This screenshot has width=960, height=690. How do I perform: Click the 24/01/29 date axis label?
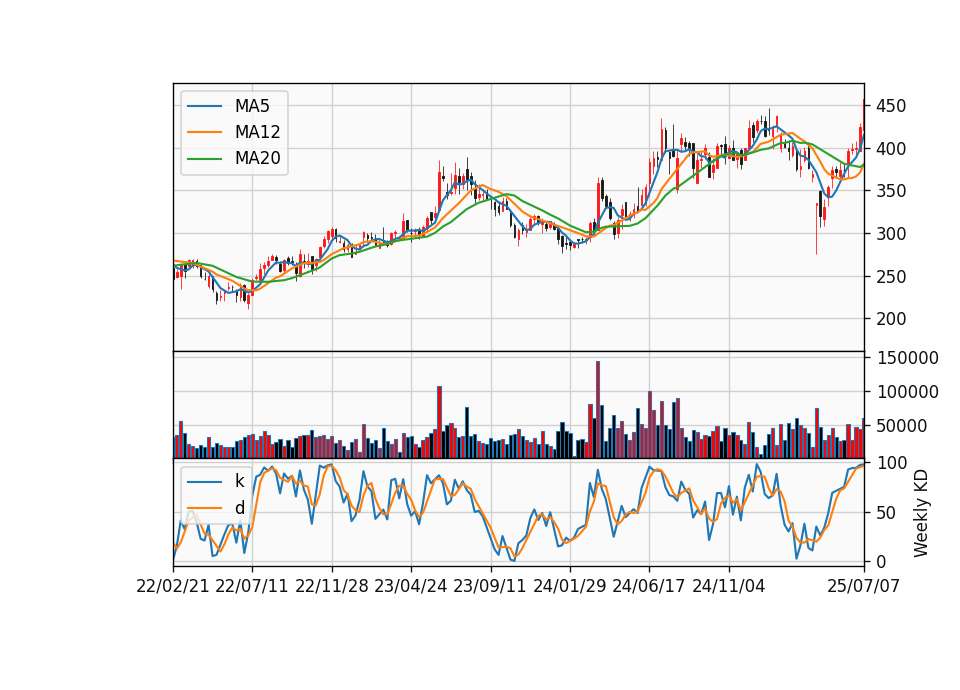point(570,586)
